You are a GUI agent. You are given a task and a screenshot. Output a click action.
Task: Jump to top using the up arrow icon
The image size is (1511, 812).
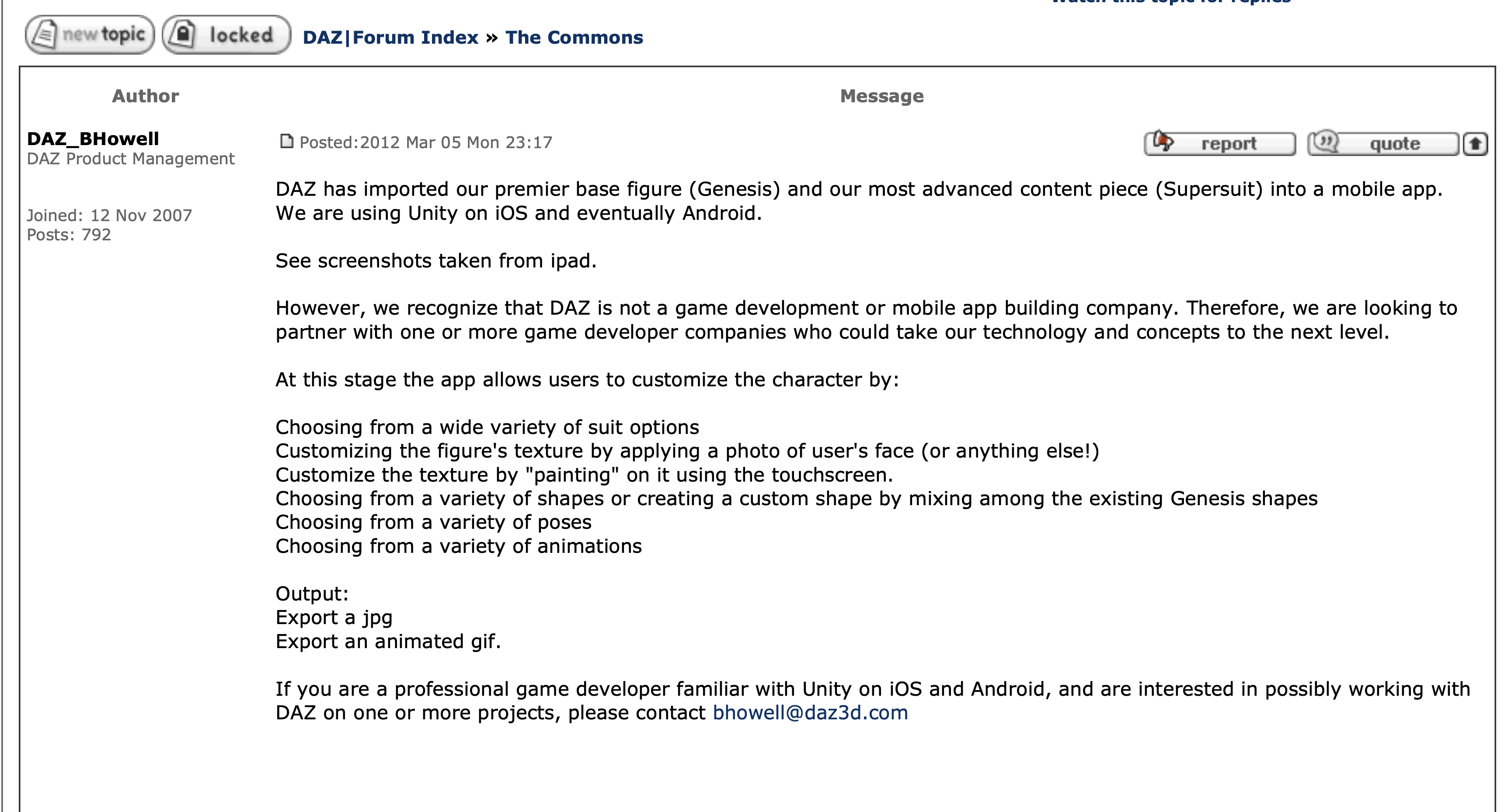(x=1475, y=144)
